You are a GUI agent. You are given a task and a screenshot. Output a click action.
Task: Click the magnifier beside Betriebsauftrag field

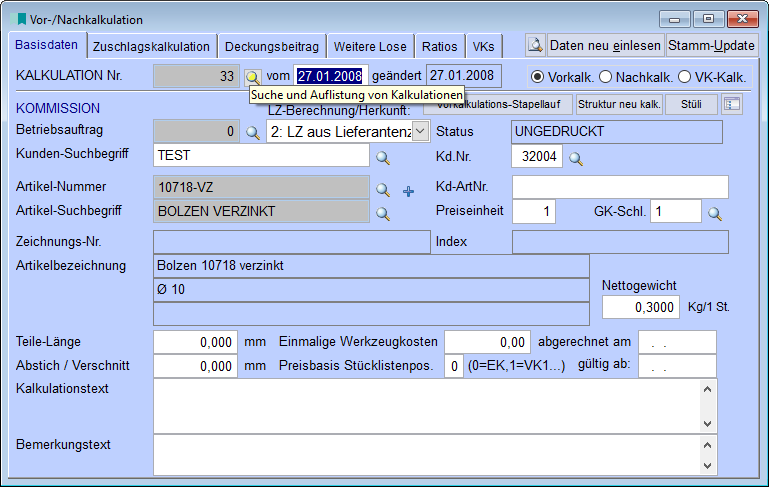(252, 131)
